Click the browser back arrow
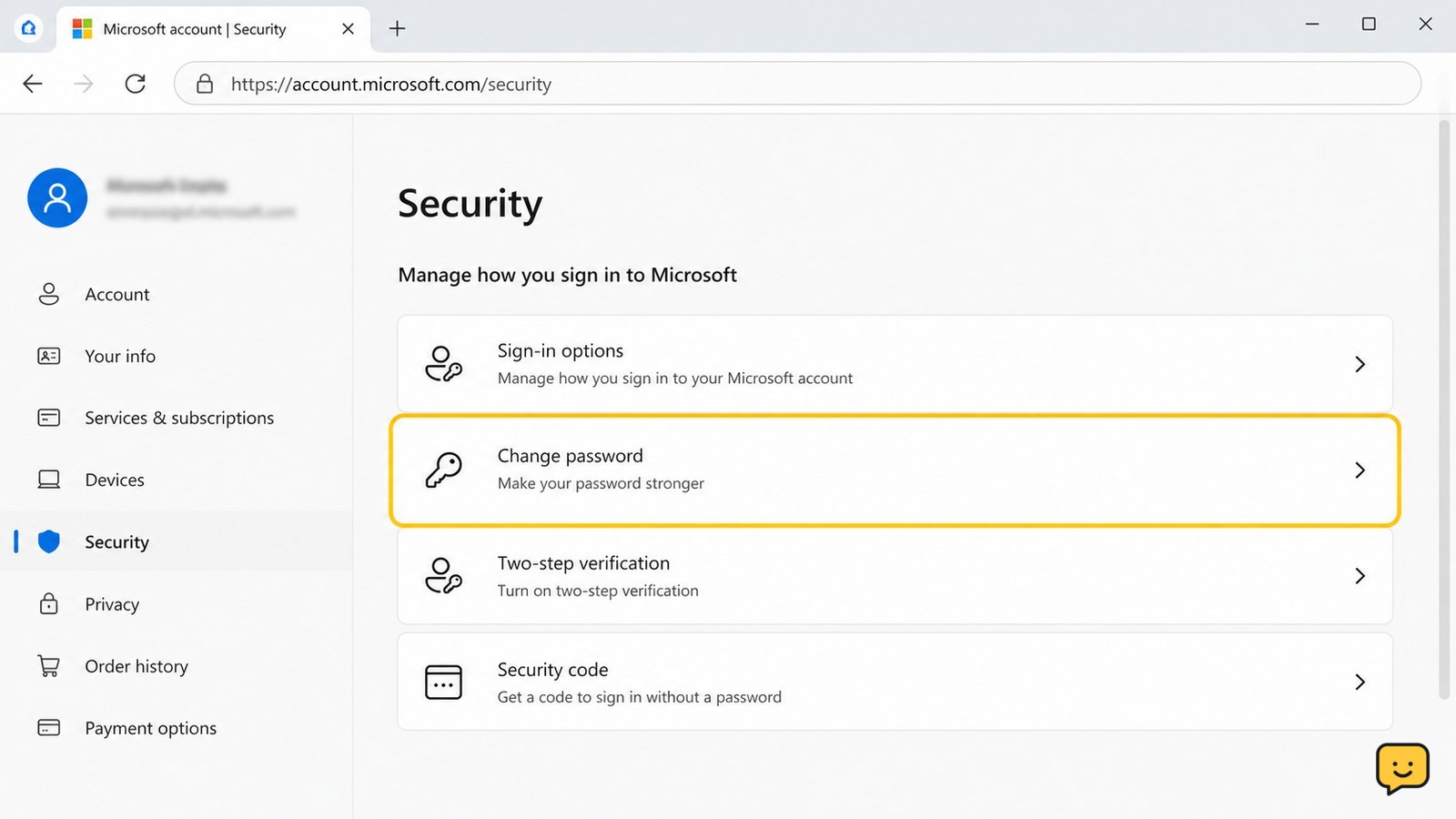Image resolution: width=1456 pixels, height=819 pixels. coord(33,84)
